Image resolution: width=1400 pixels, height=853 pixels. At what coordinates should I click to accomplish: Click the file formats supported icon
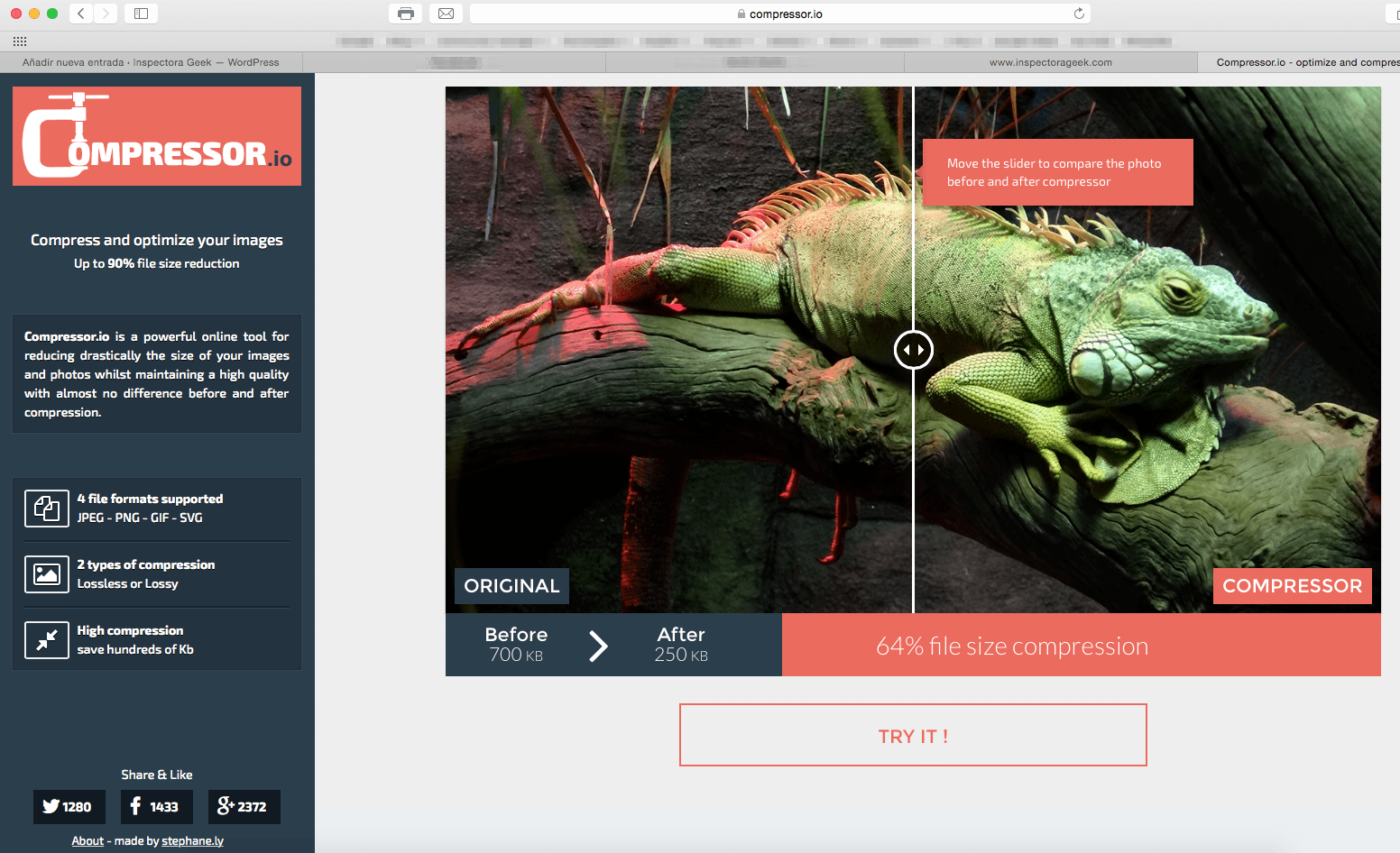click(47, 509)
